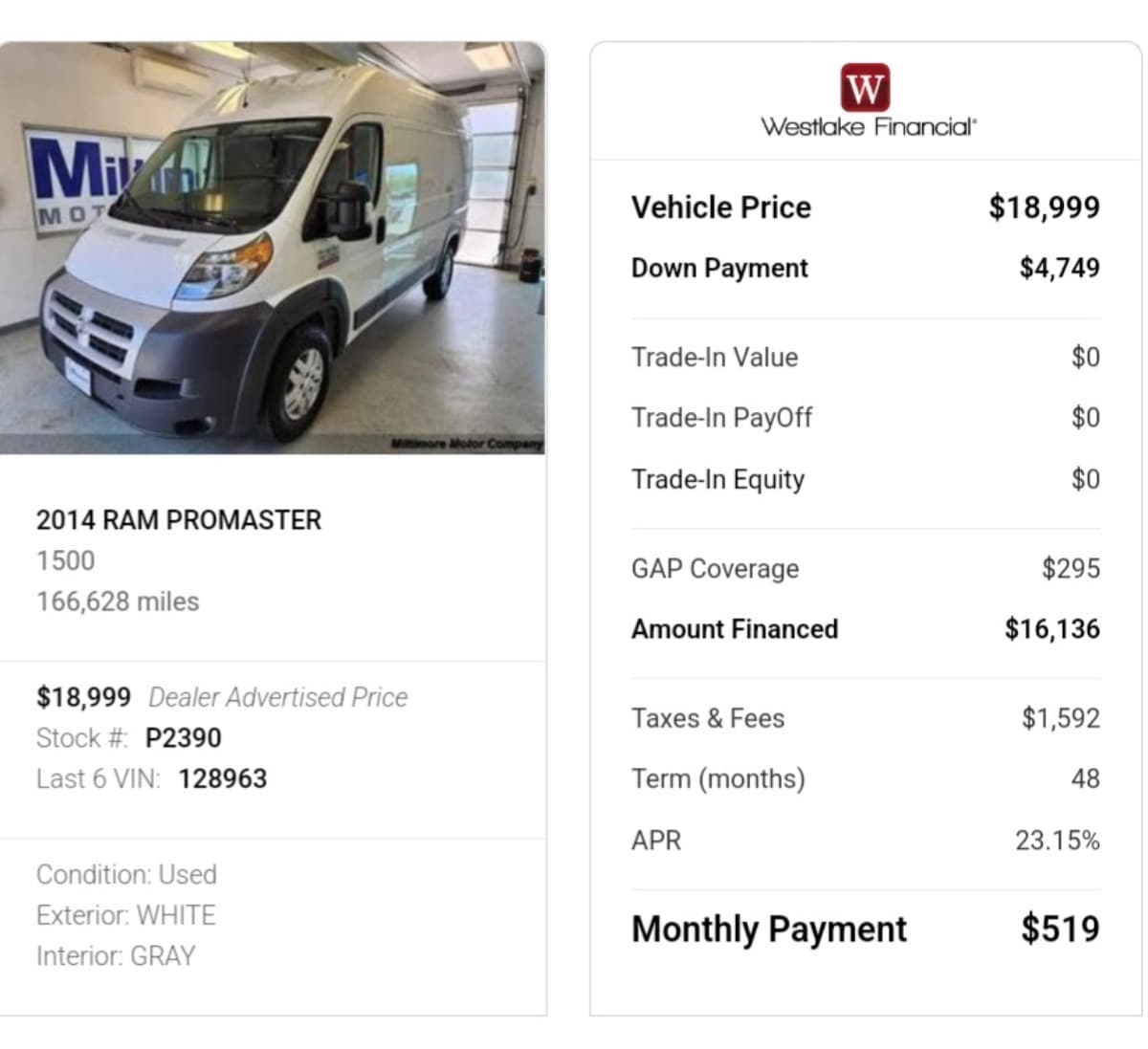Click the 166,628 miles mileage text
Screen dimensions: 1148x1049
[118, 602]
